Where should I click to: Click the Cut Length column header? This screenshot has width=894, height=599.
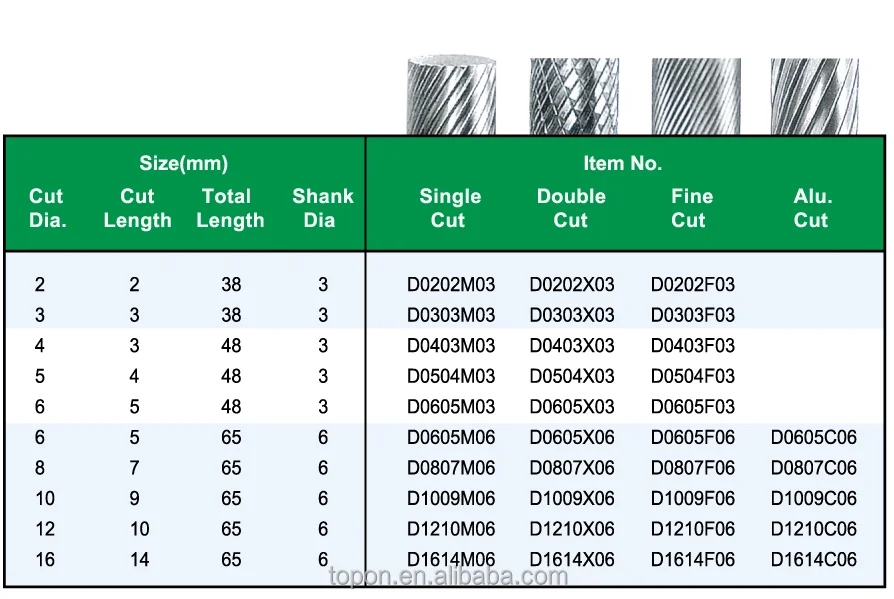click(137, 208)
